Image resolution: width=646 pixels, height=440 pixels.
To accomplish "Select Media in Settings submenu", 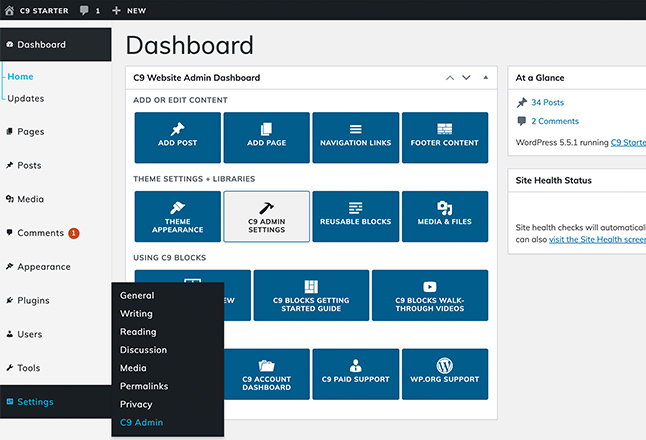I will pos(133,368).
